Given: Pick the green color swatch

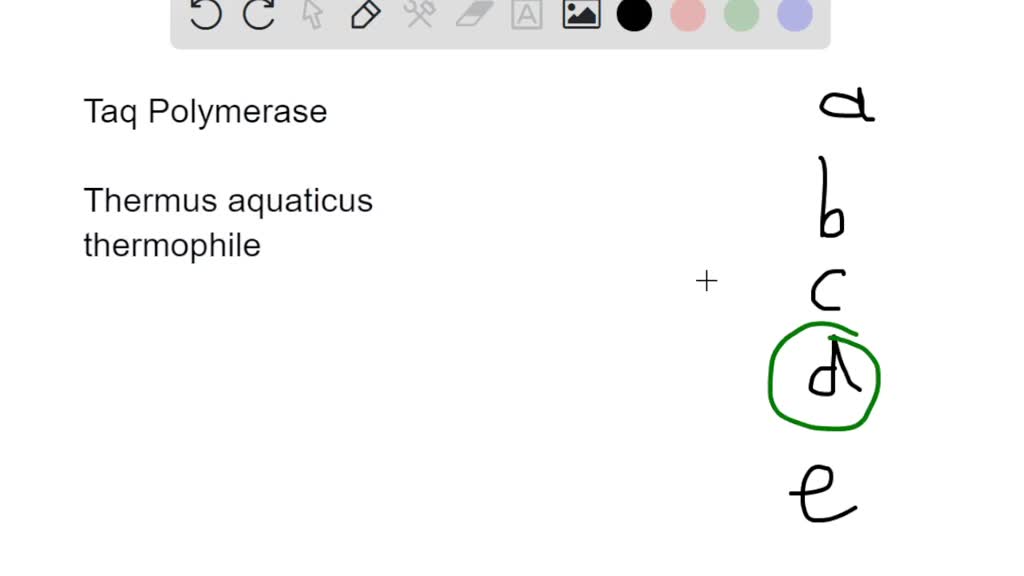Looking at the screenshot, I should pyautogui.click(x=740, y=16).
